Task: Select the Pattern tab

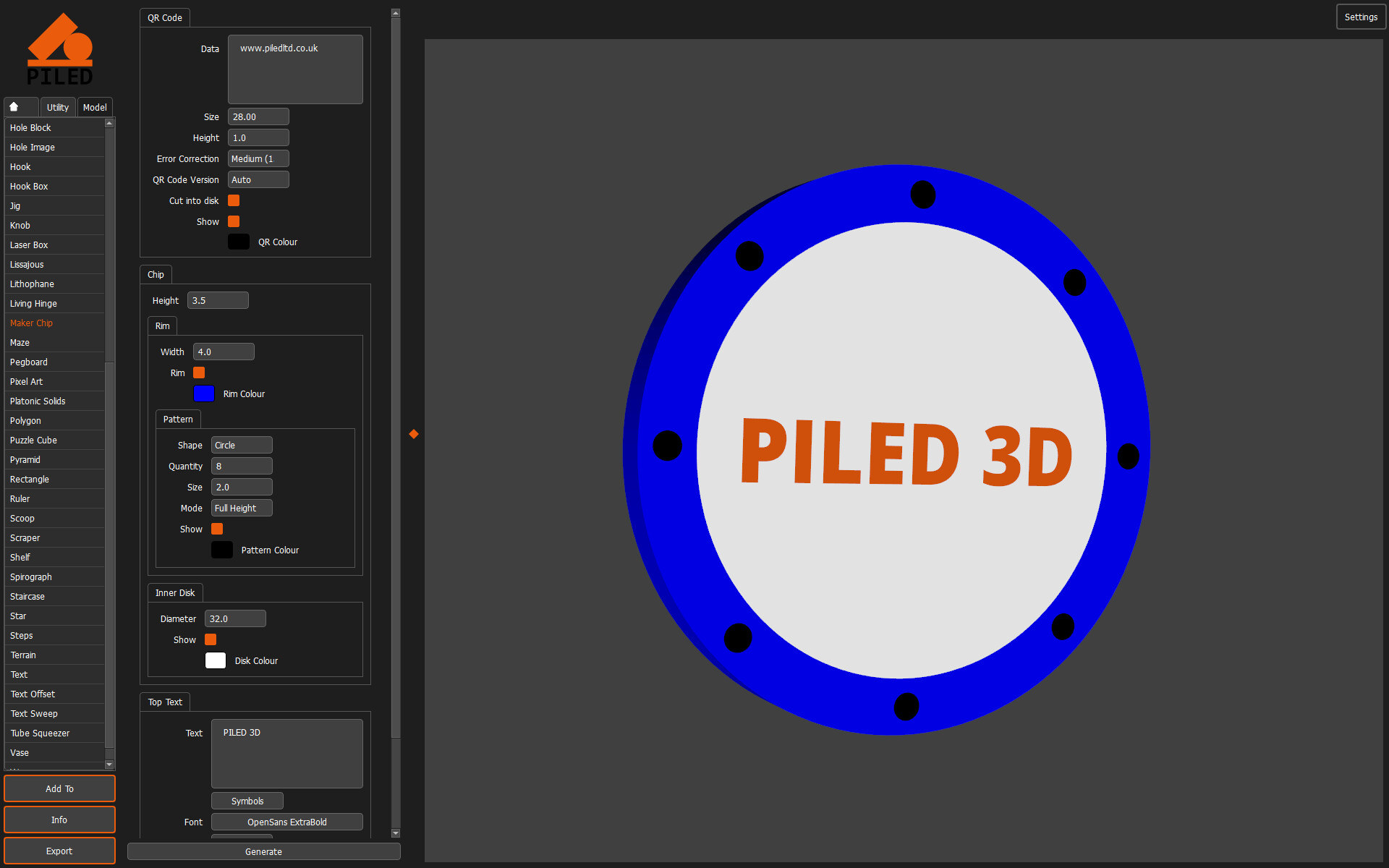Action: coord(178,419)
